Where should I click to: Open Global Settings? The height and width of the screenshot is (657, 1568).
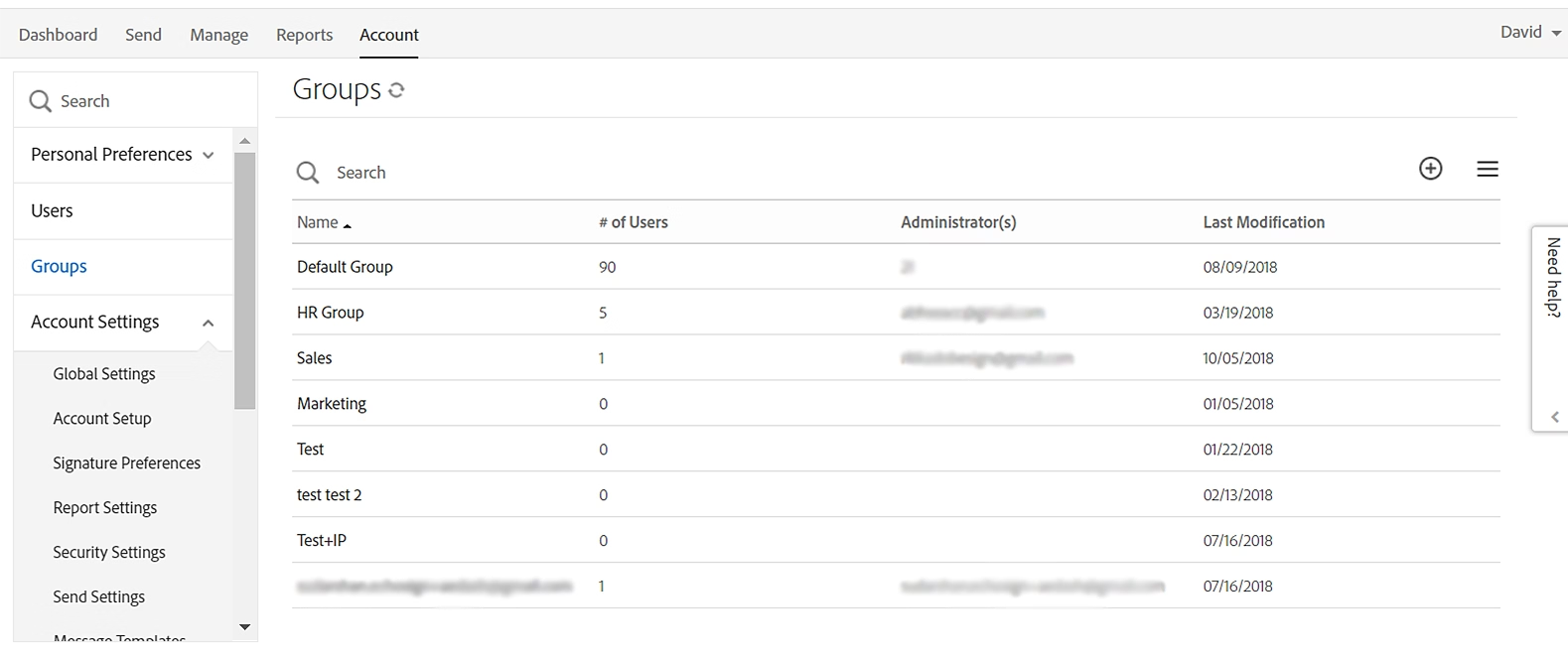(104, 374)
